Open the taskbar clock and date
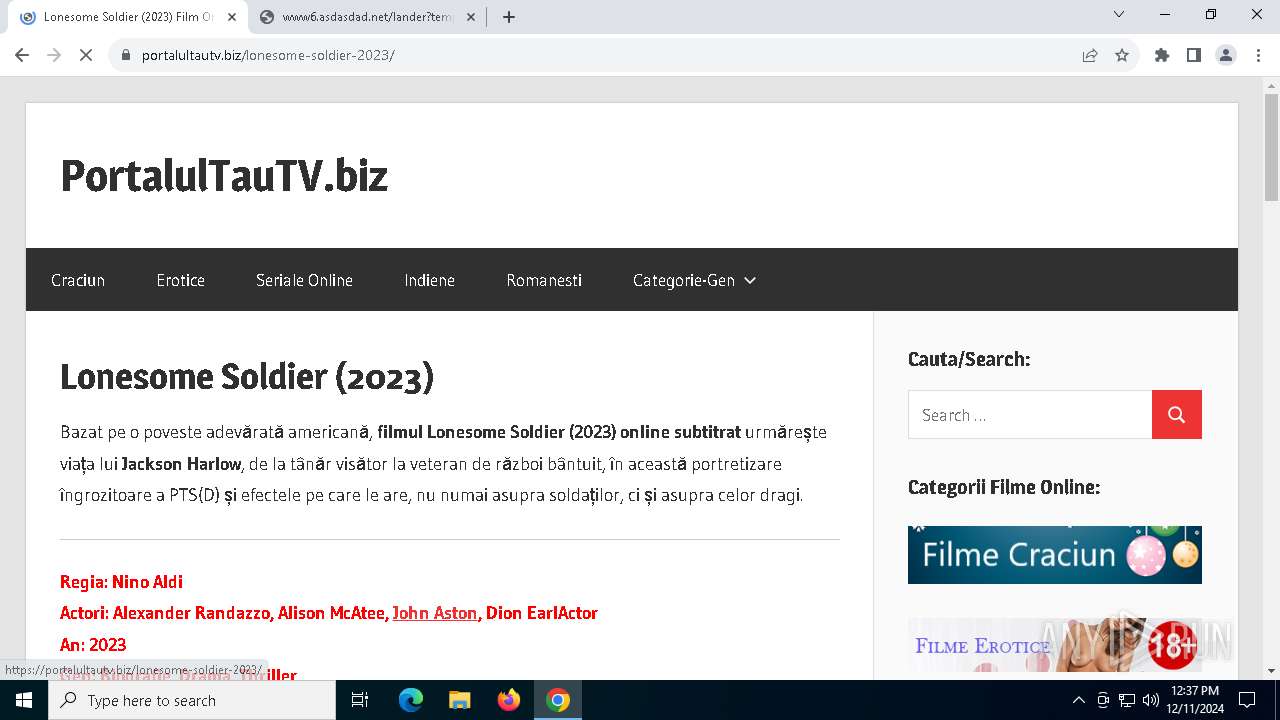 click(x=1195, y=700)
